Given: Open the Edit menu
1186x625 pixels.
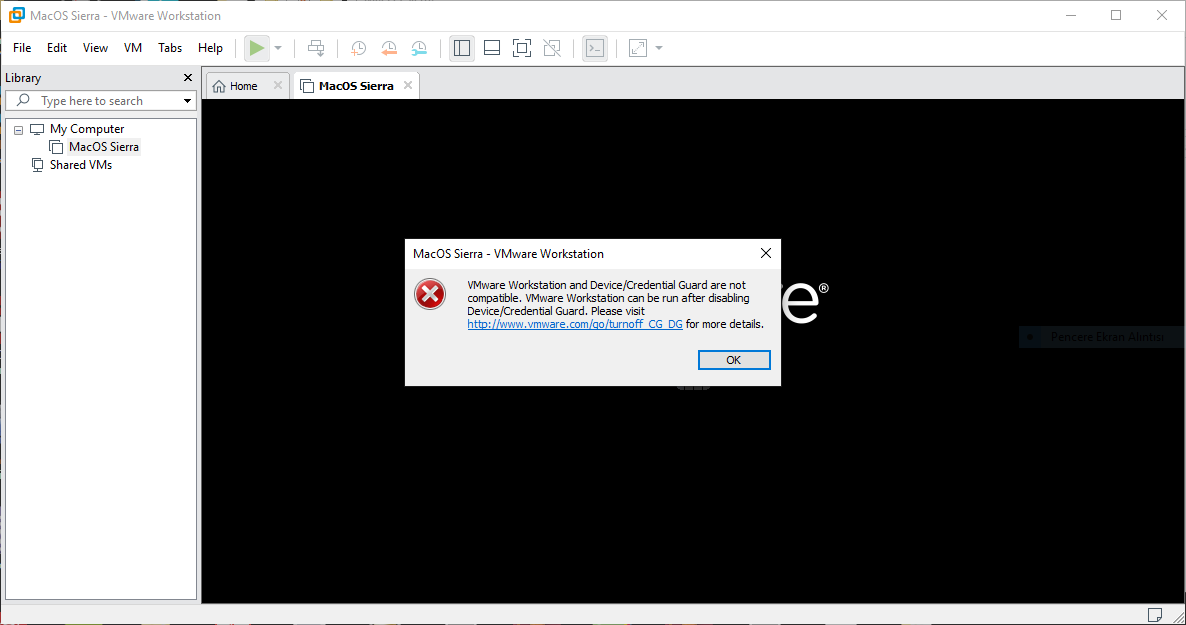Looking at the screenshot, I should pyautogui.click(x=57, y=48).
